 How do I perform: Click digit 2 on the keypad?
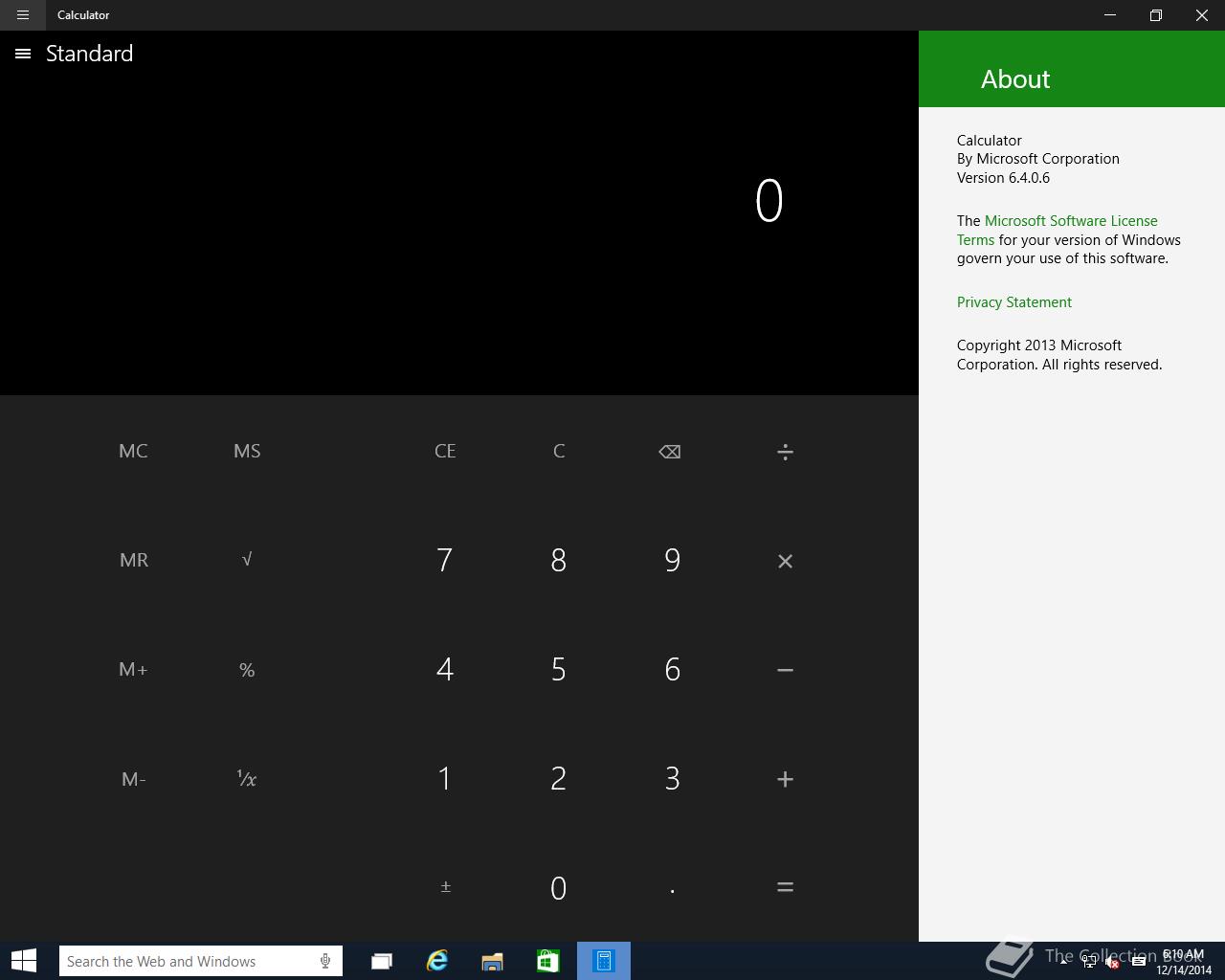[x=559, y=778]
